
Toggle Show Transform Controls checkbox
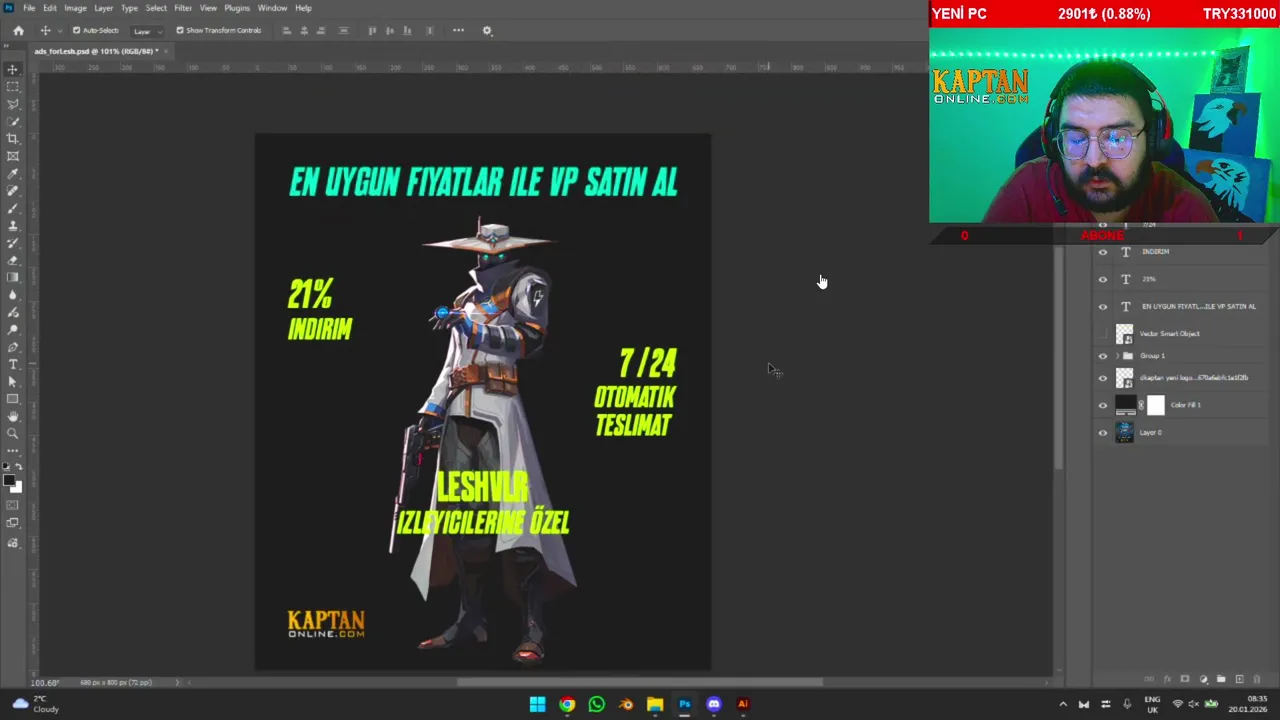pyautogui.click(x=180, y=30)
